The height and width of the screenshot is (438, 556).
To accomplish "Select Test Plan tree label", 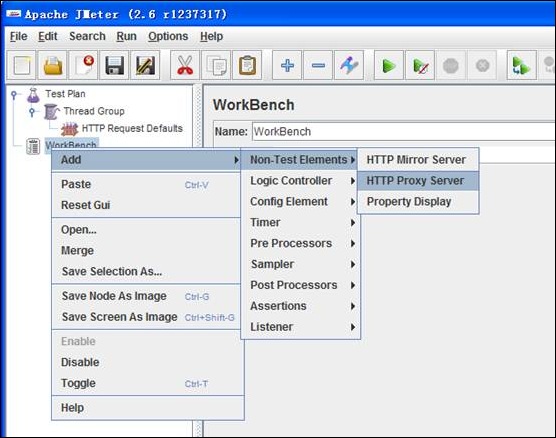I will pyautogui.click(x=65, y=94).
